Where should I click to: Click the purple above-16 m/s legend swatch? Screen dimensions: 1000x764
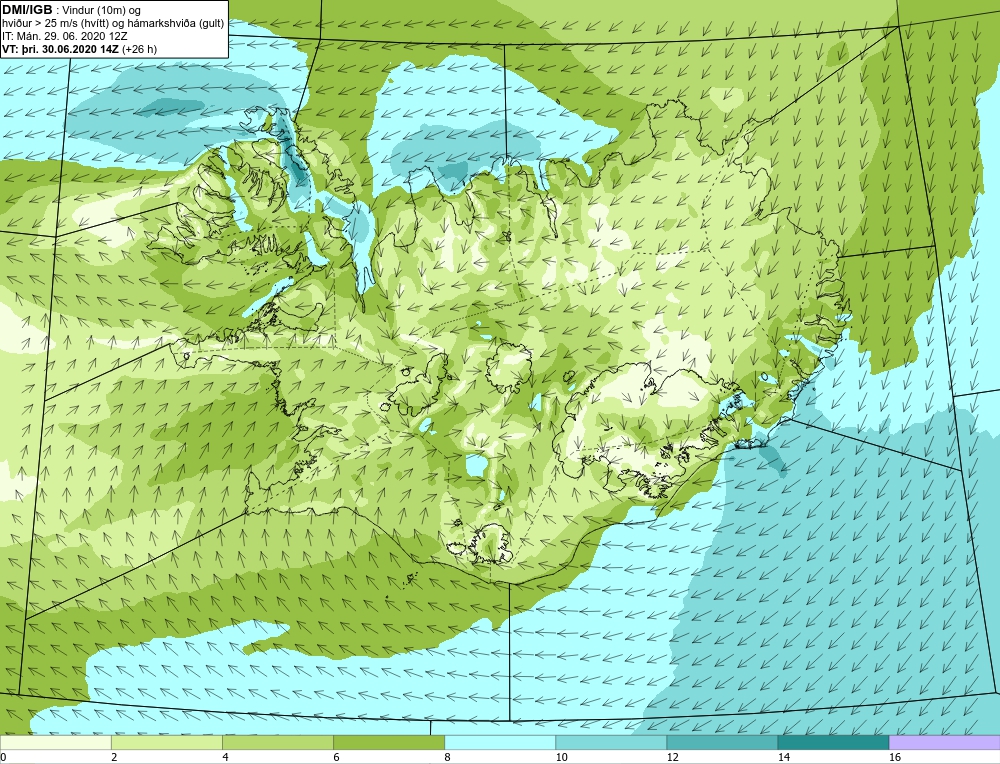point(945,742)
